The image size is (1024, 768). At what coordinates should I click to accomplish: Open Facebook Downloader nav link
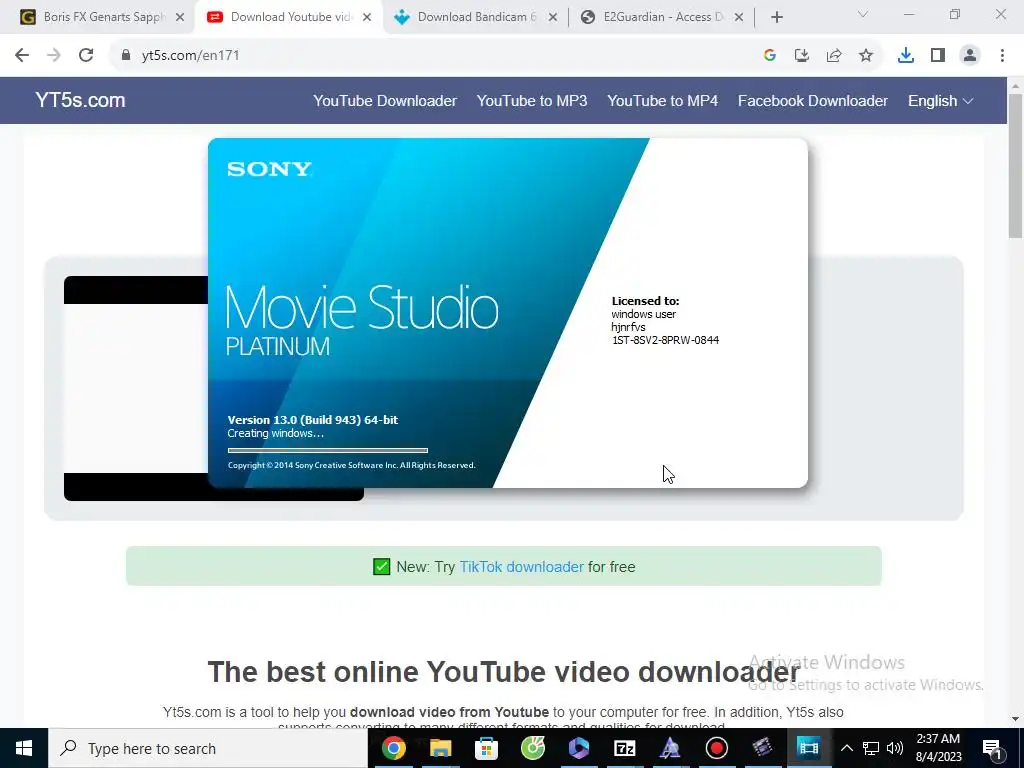click(x=812, y=101)
